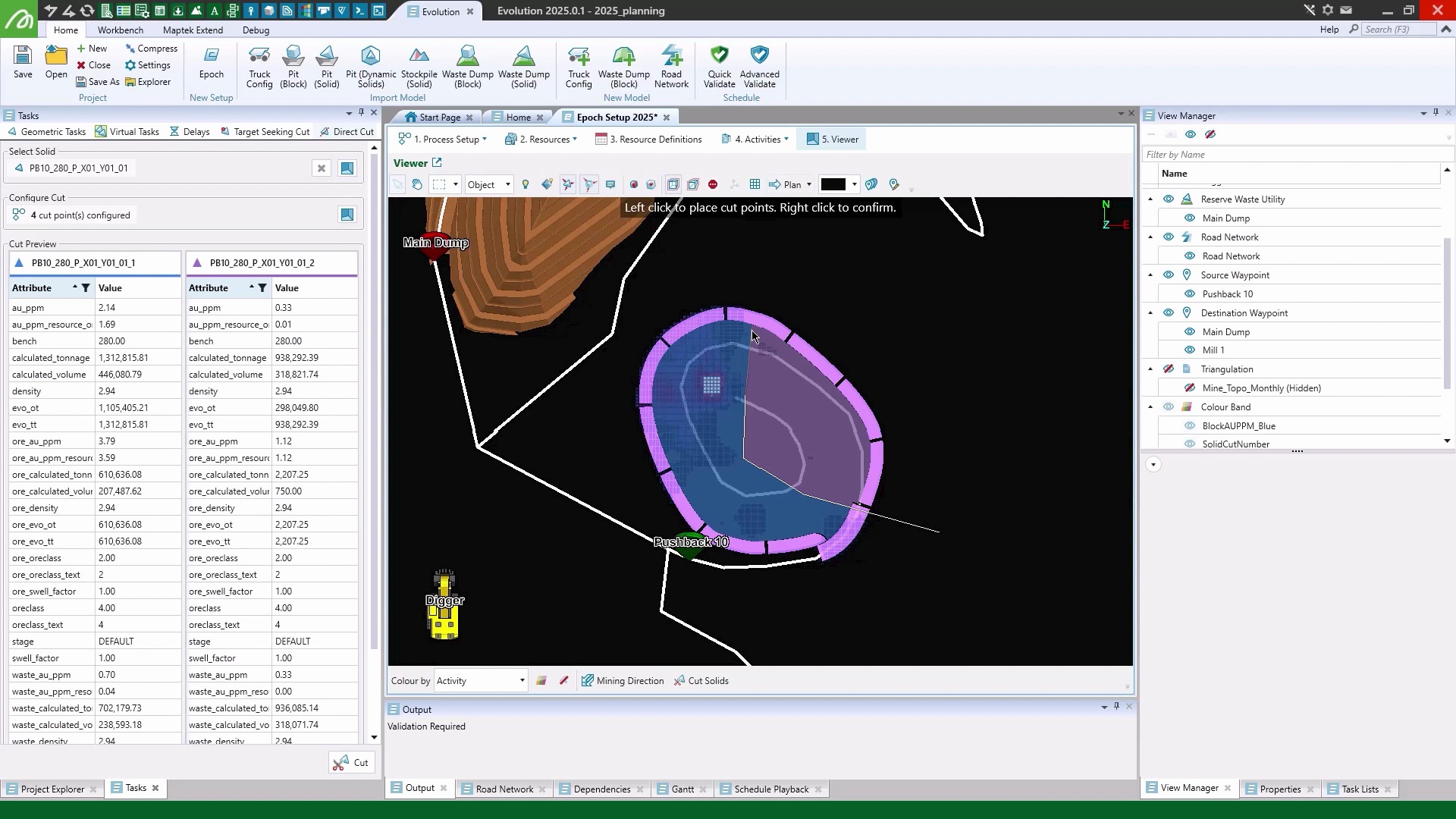Switch to the Workbench ribbon tab
The width and height of the screenshot is (1456, 819).
(x=121, y=30)
